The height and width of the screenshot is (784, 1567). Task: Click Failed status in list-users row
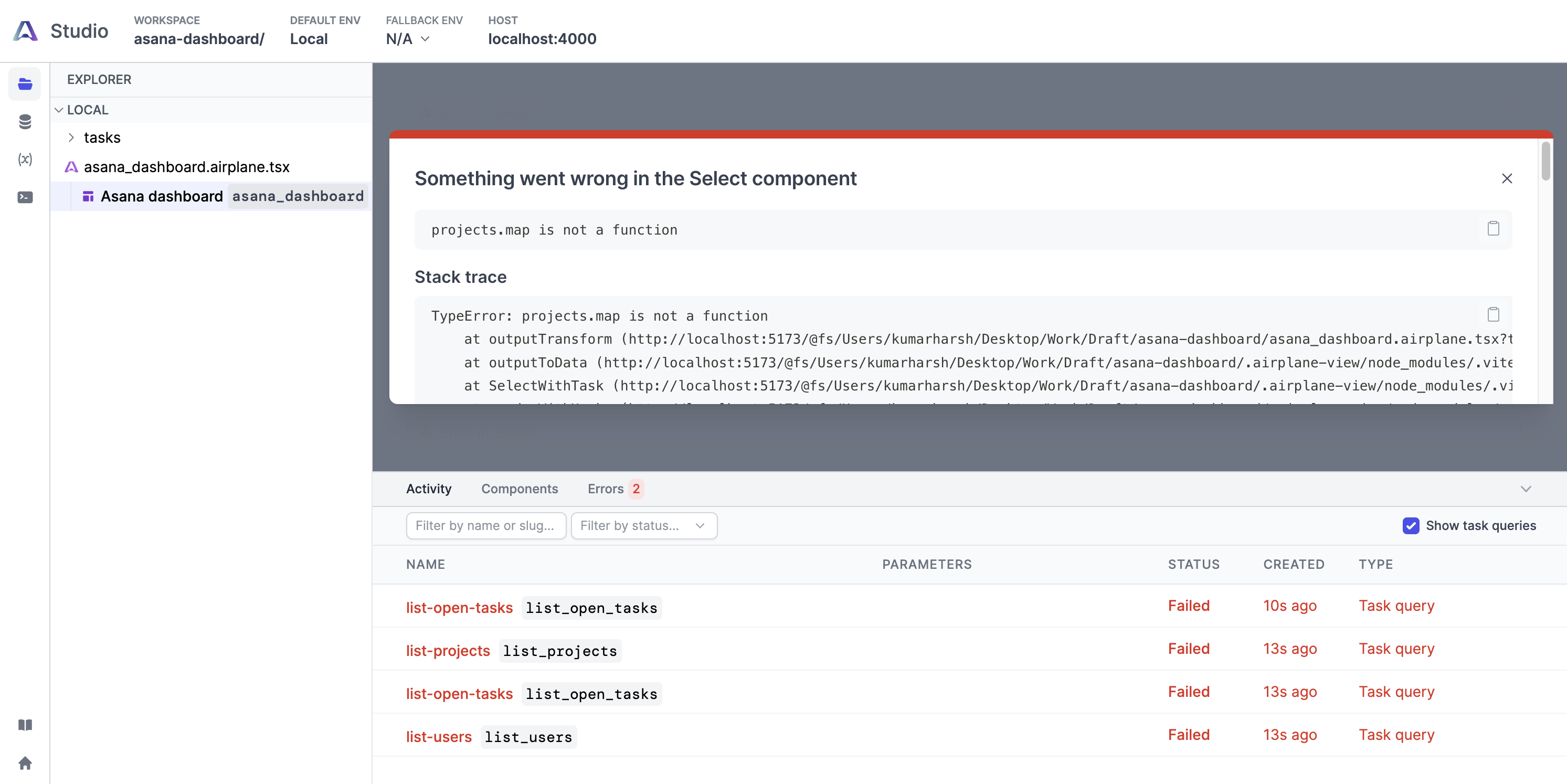pos(1189,735)
